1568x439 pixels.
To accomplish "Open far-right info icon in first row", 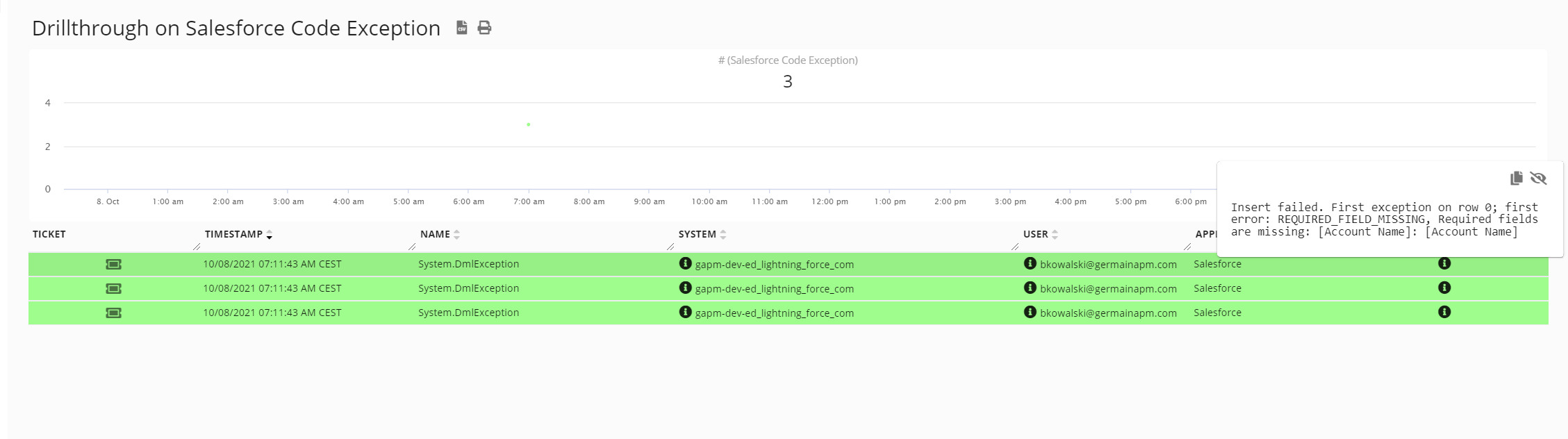I will click(x=1444, y=263).
